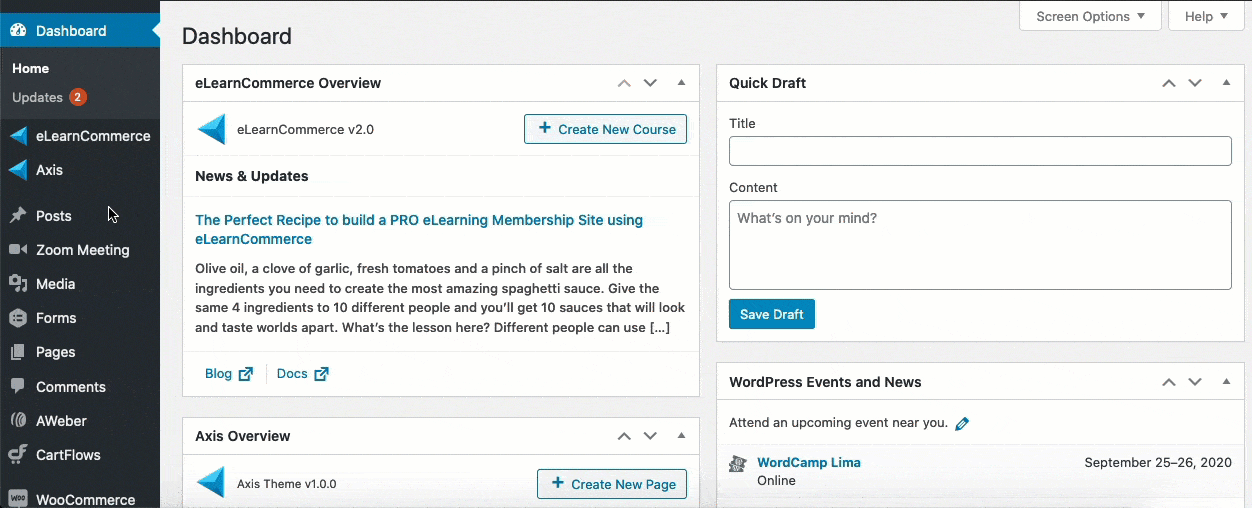Click the eLearnCommerce v2.0 logo in overview
The image size is (1252, 508).
211,129
